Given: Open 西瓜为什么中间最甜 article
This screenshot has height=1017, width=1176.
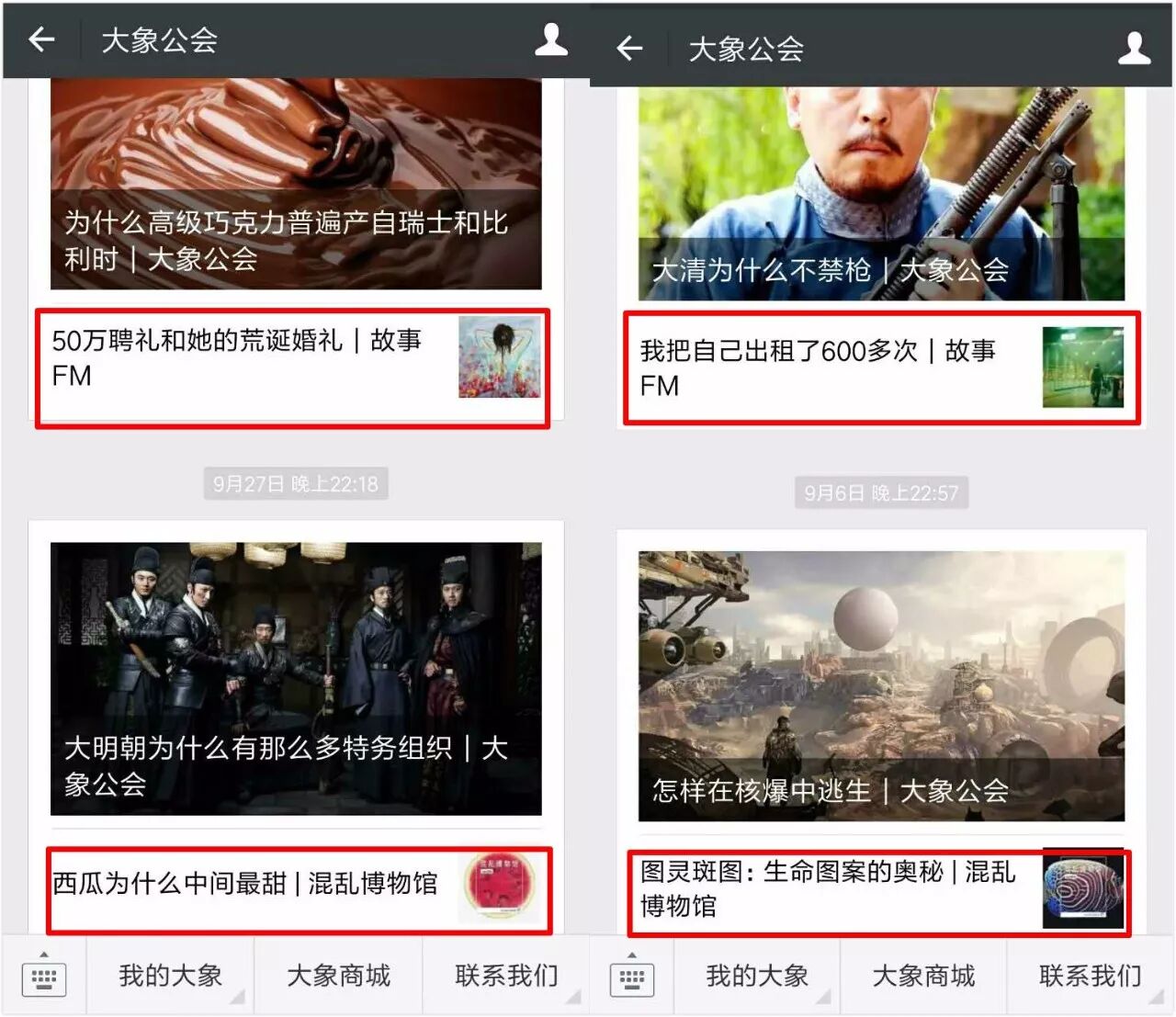Looking at the screenshot, I should click(299, 887).
